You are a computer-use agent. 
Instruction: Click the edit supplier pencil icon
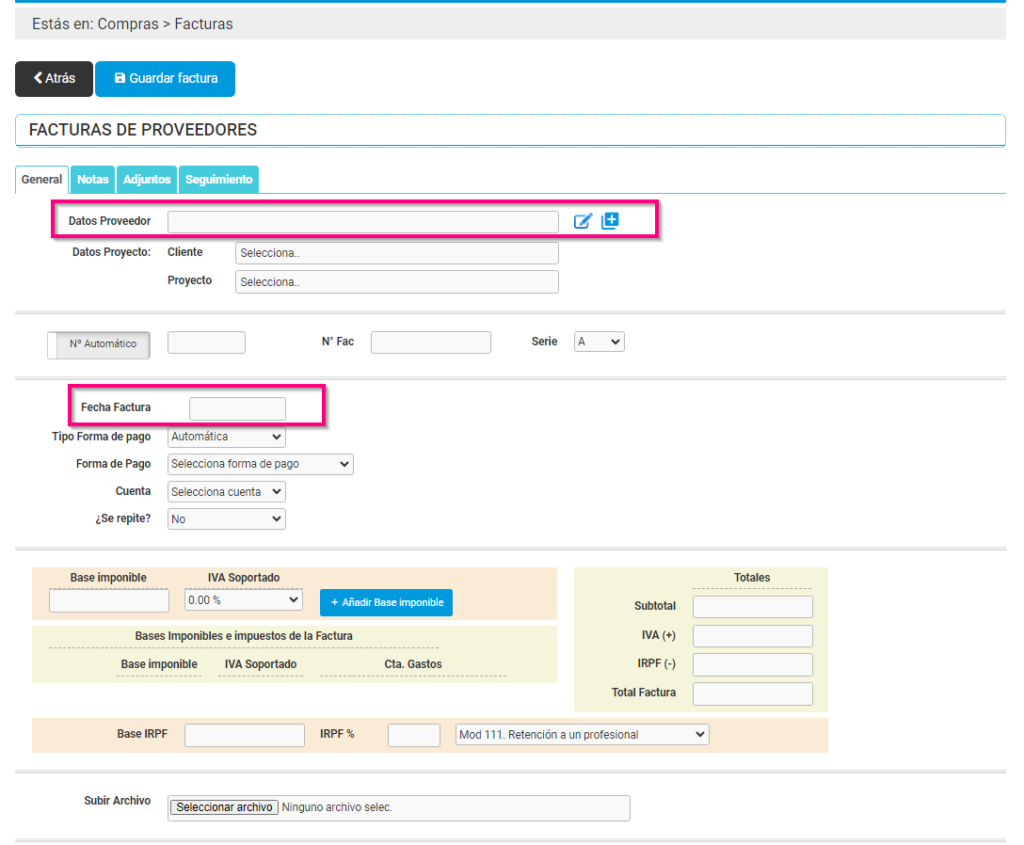[583, 221]
